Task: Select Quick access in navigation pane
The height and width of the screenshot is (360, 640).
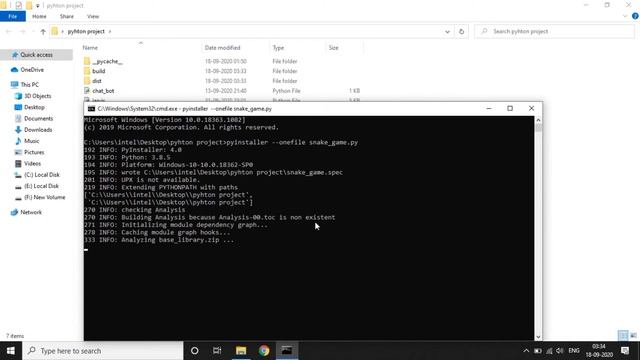Action: point(36,55)
